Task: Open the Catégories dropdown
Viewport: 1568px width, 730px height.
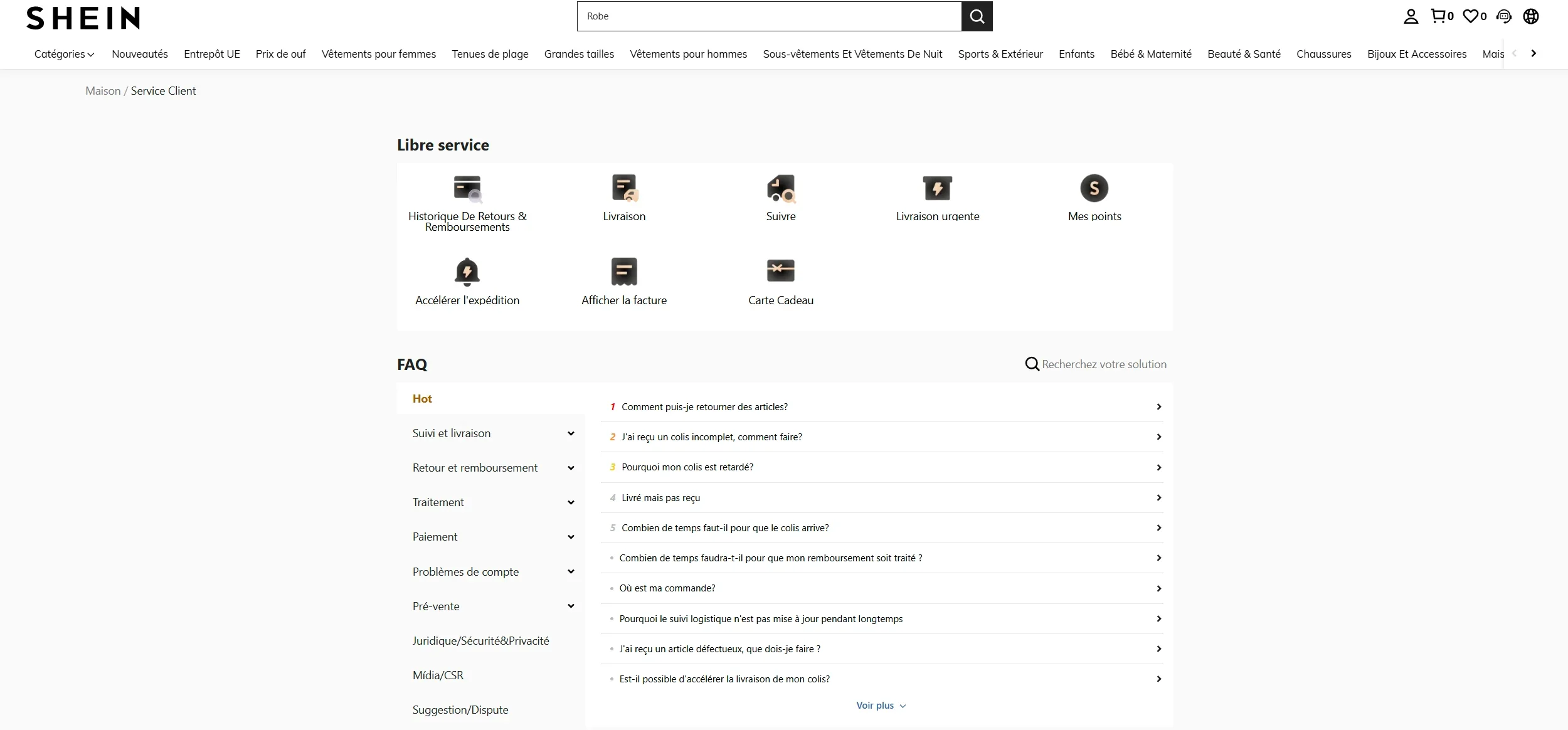Action: (x=64, y=54)
